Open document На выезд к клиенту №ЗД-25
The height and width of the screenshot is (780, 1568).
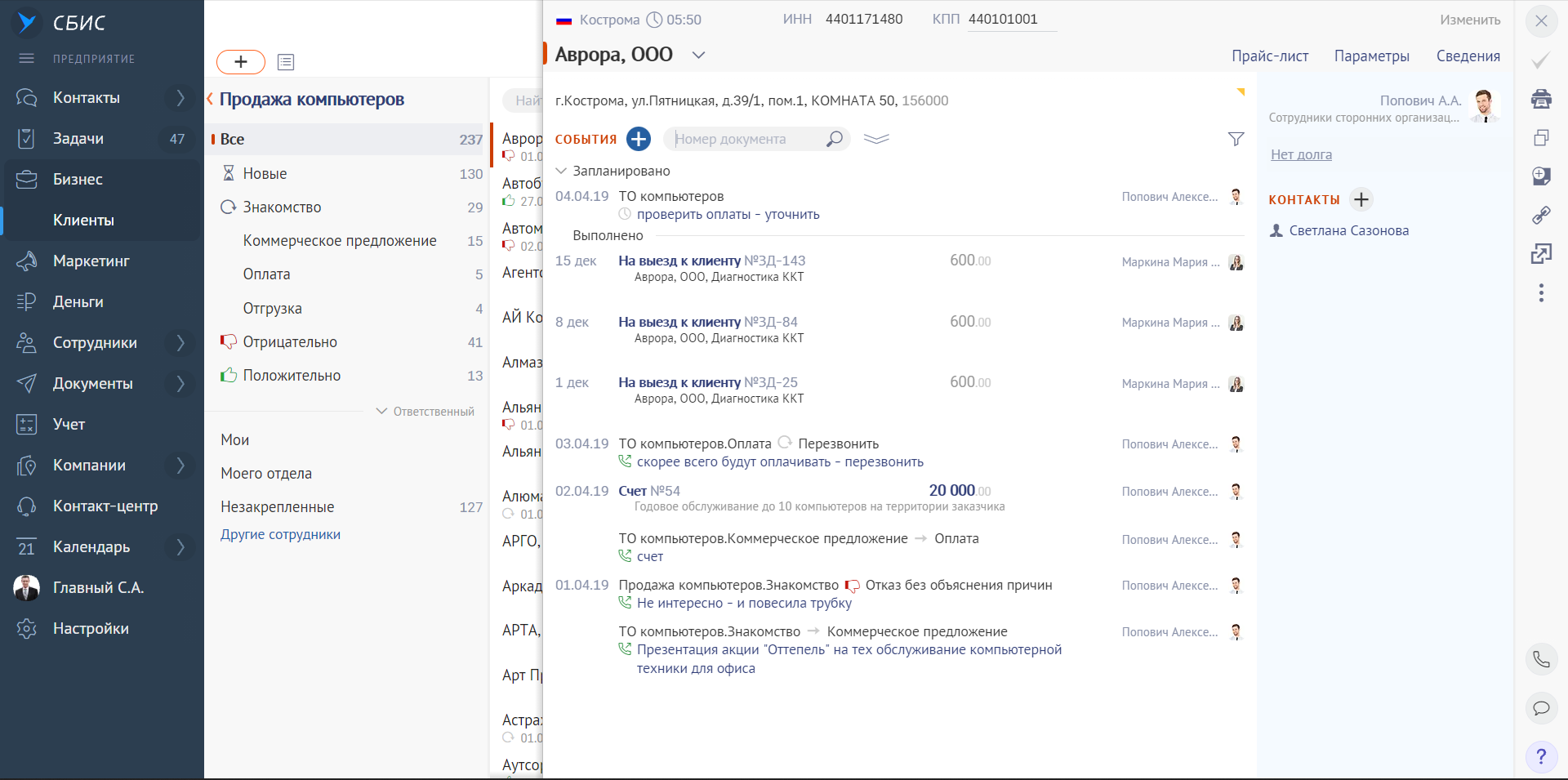708,383
